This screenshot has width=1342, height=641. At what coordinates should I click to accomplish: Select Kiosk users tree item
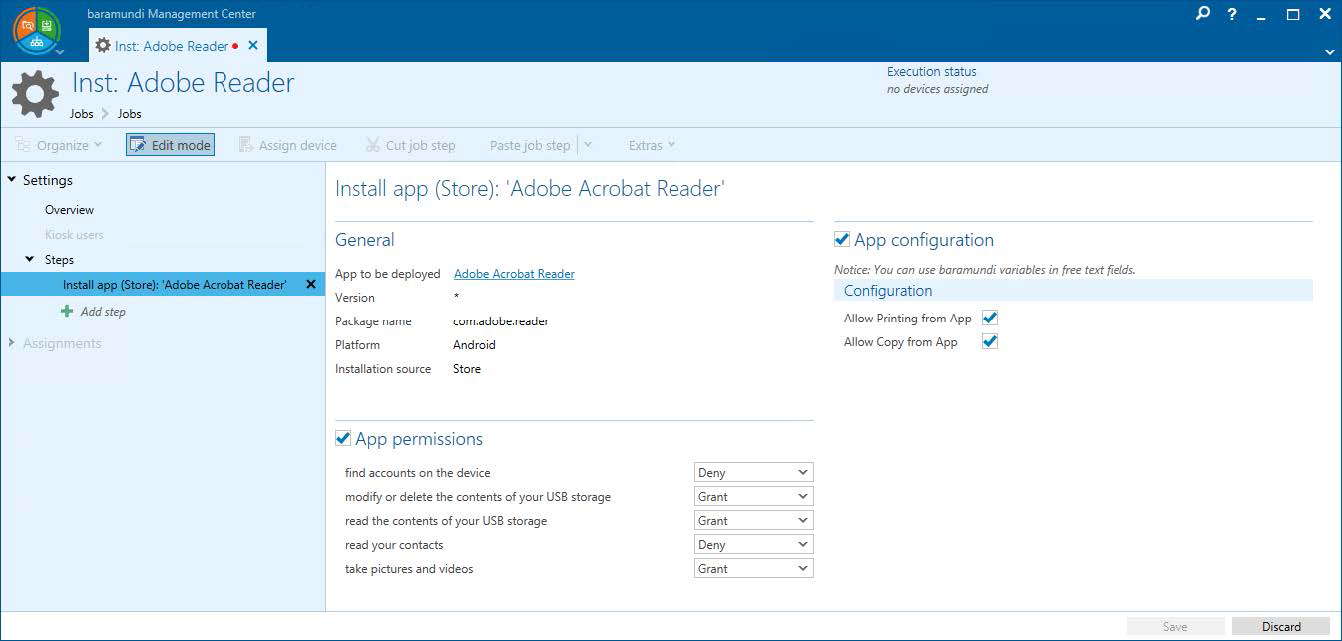click(74, 235)
